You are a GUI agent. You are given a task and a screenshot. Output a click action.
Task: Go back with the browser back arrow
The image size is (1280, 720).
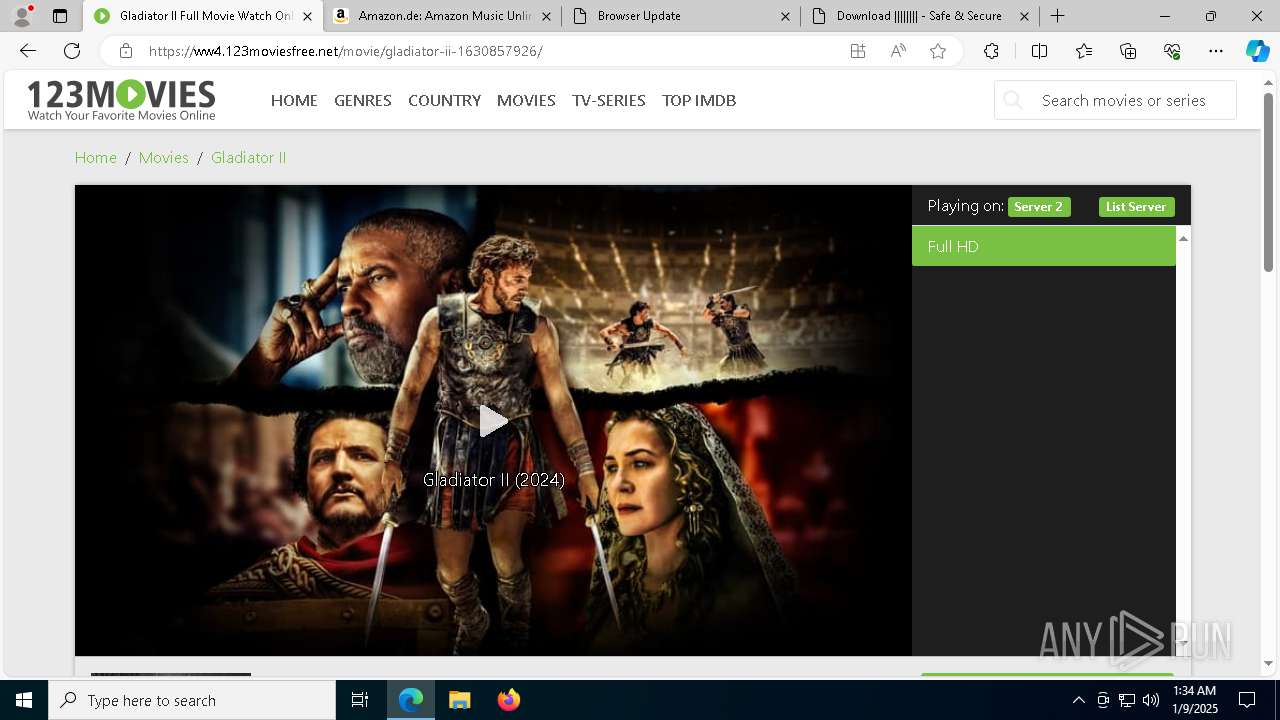[28, 51]
